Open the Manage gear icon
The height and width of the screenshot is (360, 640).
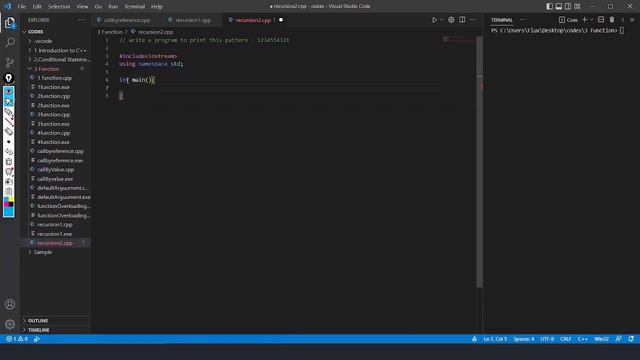pyautogui.click(x=10, y=324)
